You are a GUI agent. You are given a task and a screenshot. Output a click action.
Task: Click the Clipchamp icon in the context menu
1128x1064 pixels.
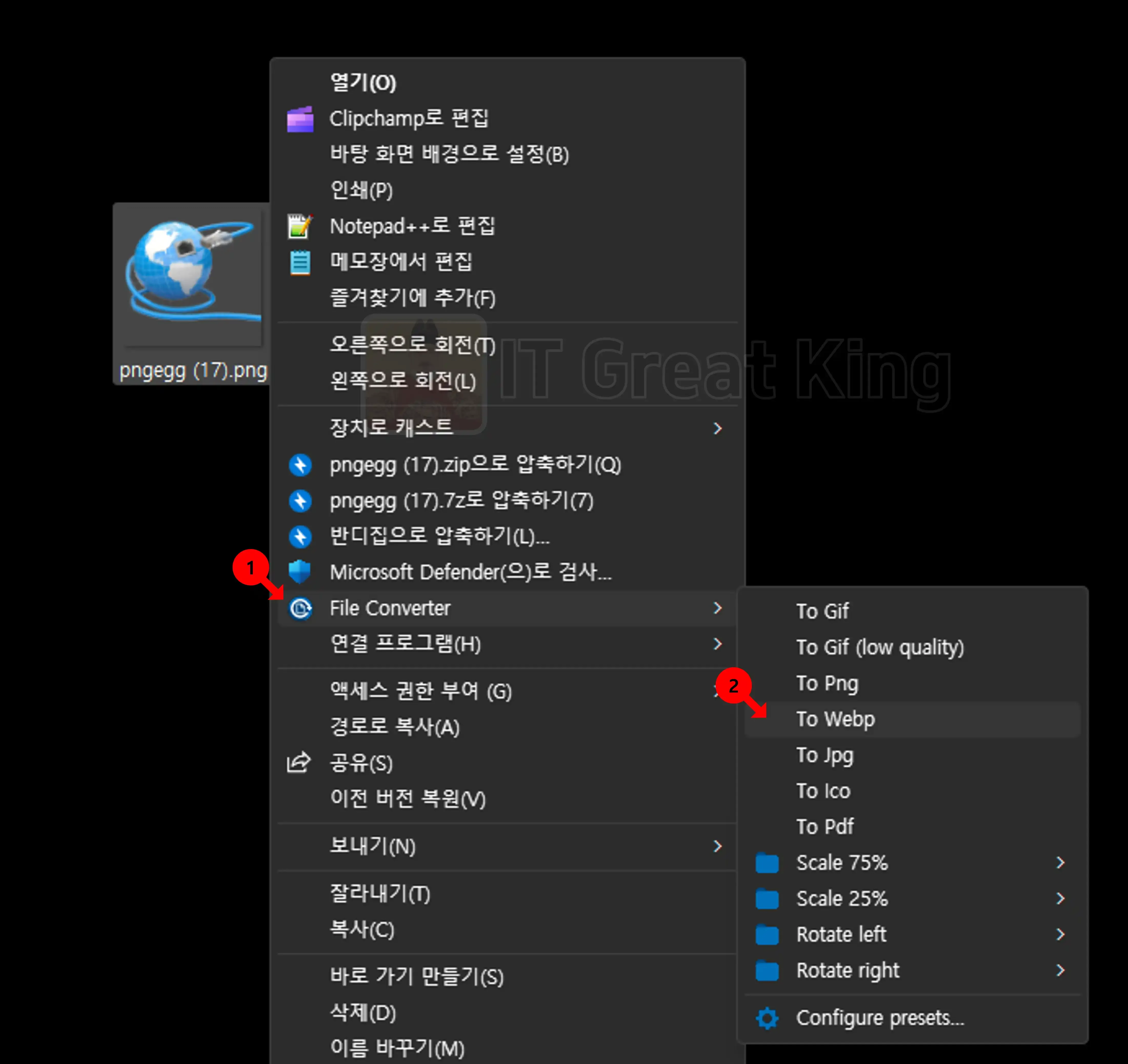click(300, 119)
